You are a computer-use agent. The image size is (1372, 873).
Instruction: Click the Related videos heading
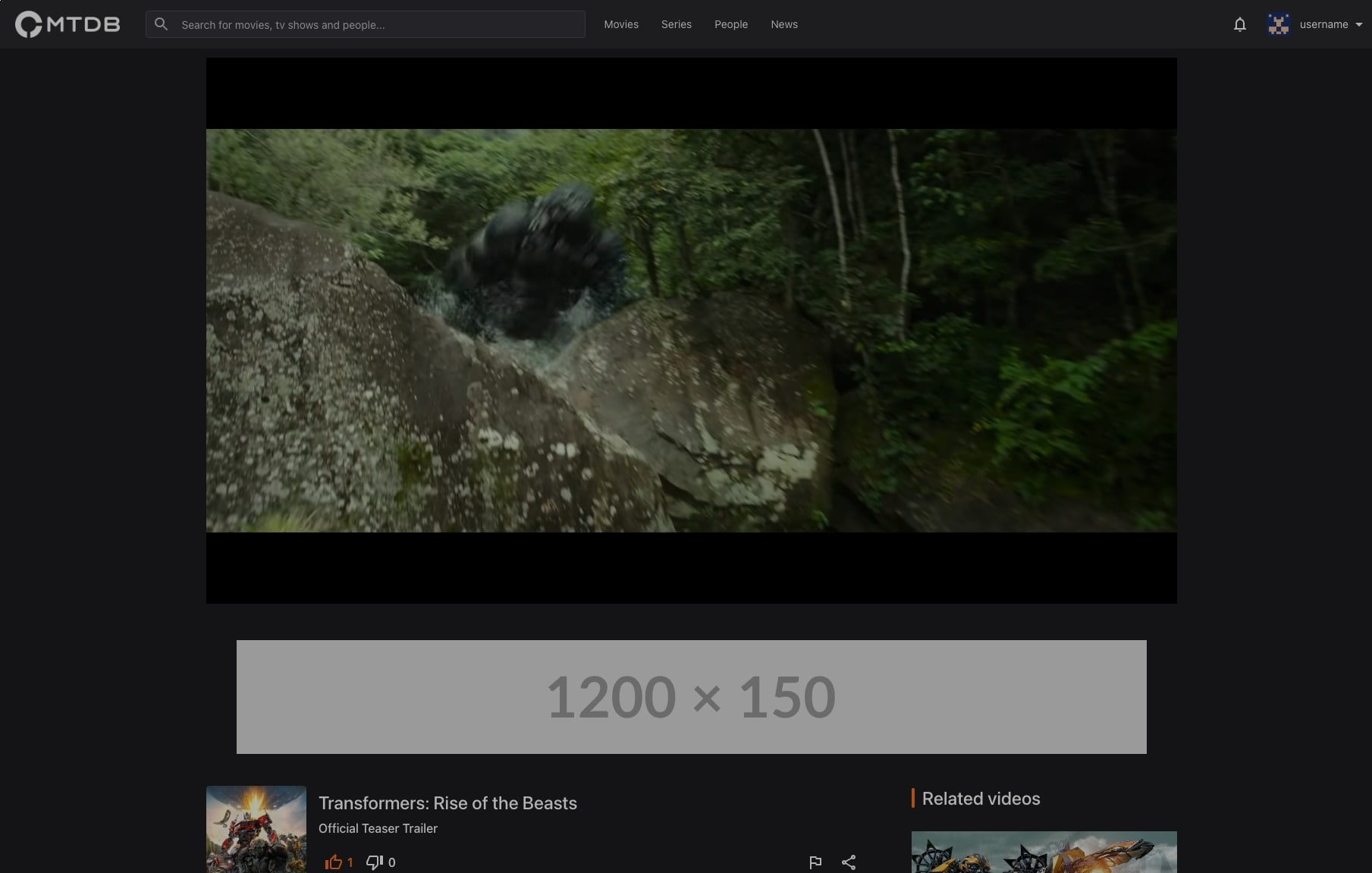tap(981, 798)
